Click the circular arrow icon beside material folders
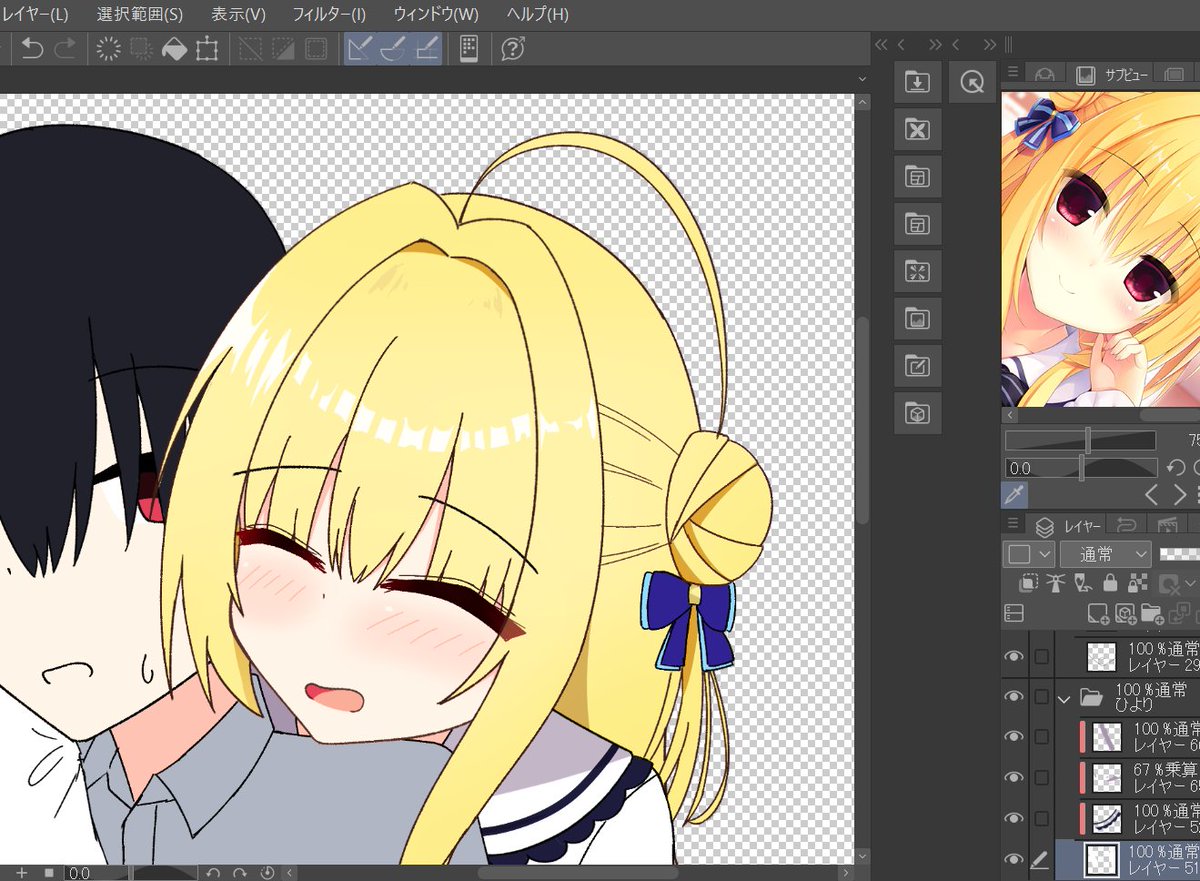1200x881 pixels. 970,82
